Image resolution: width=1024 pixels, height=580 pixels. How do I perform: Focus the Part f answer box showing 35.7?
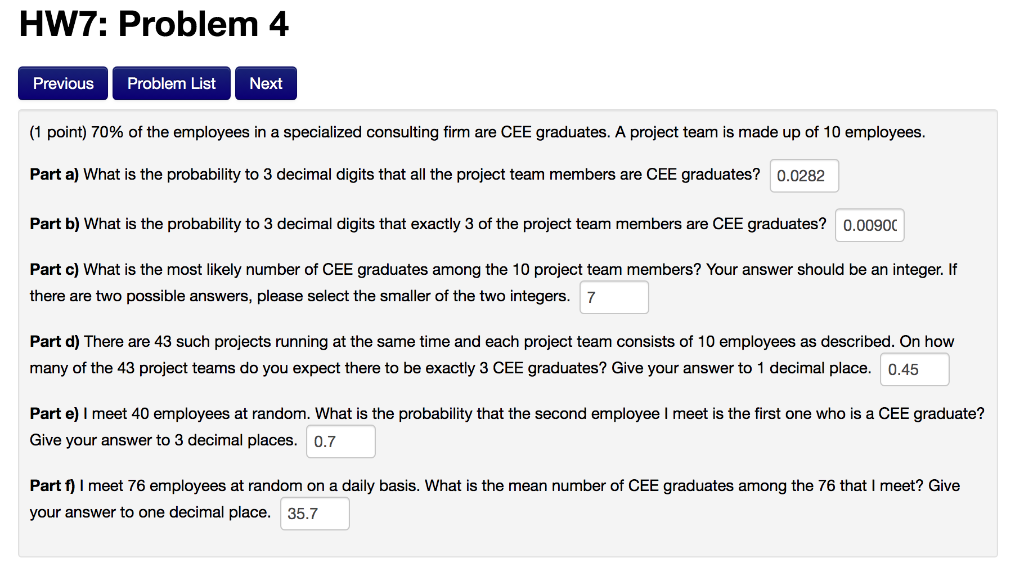point(314,513)
